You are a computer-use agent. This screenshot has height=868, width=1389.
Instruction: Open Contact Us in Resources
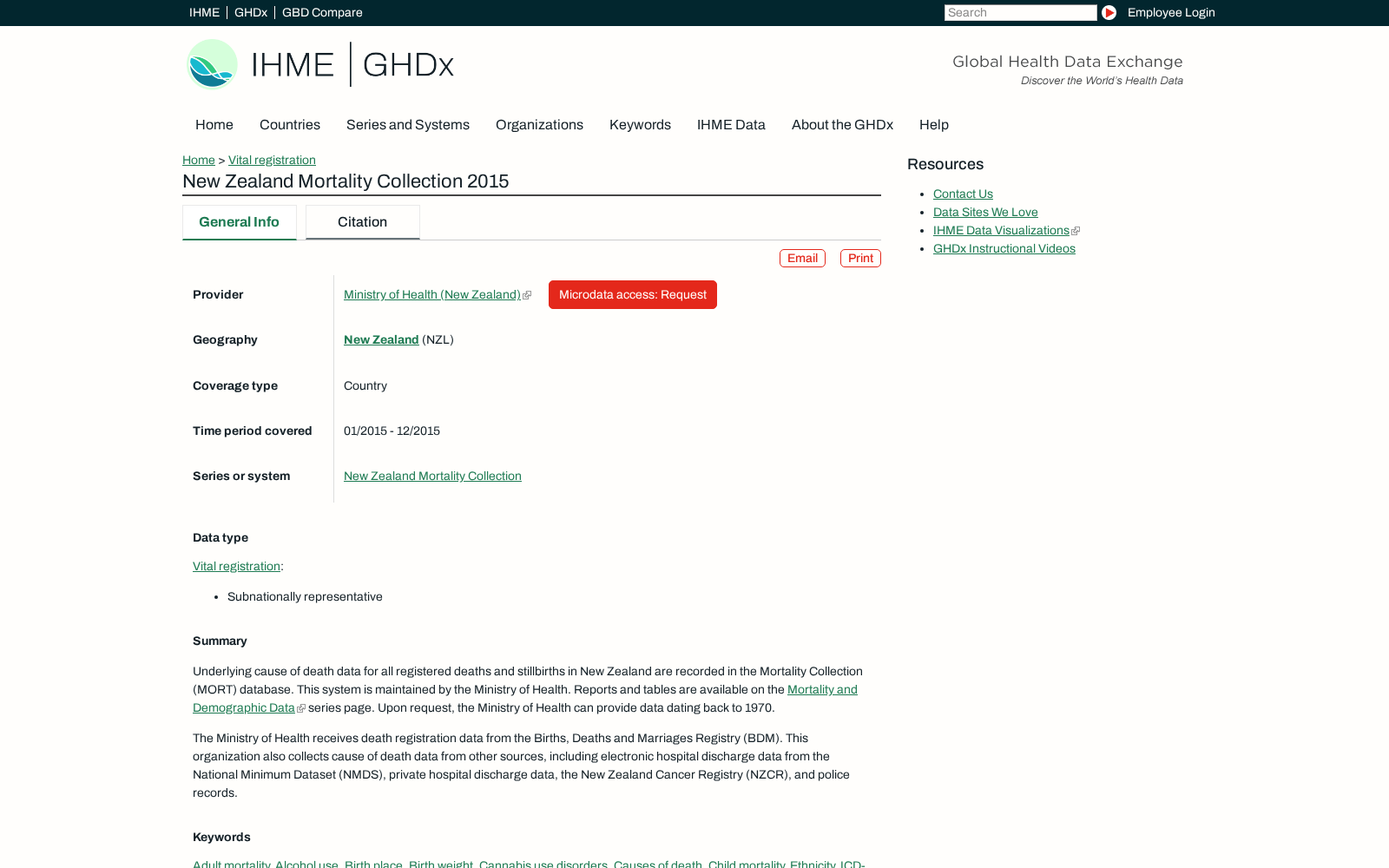click(963, 194)
